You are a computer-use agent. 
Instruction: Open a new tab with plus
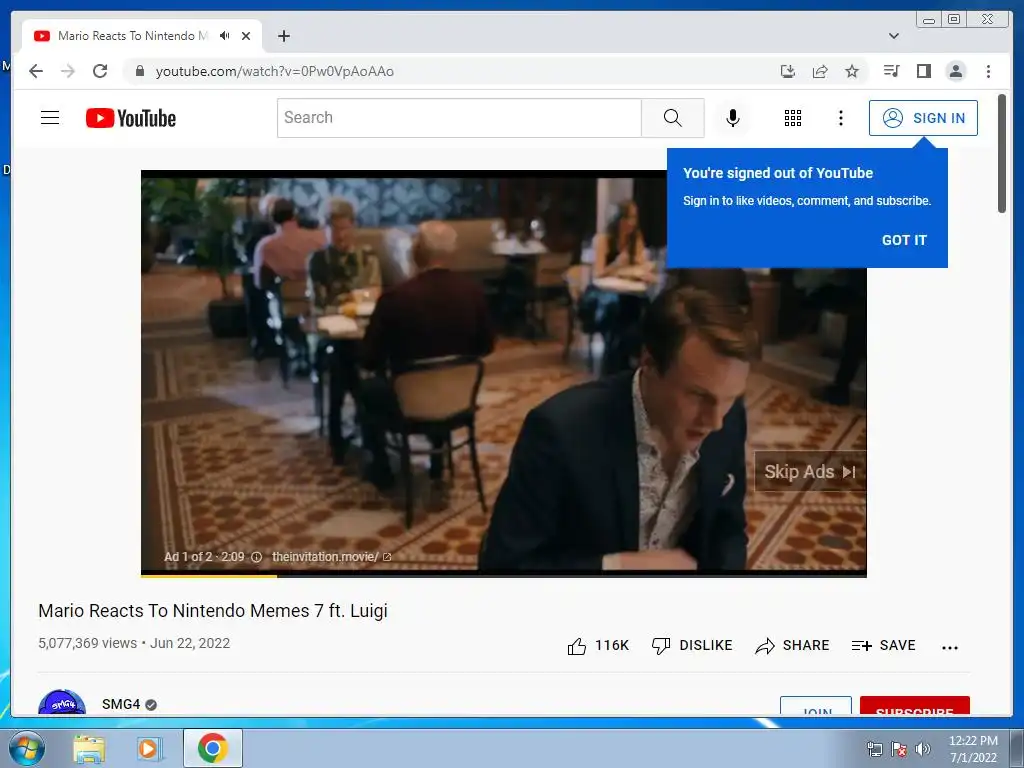point(283,36)
